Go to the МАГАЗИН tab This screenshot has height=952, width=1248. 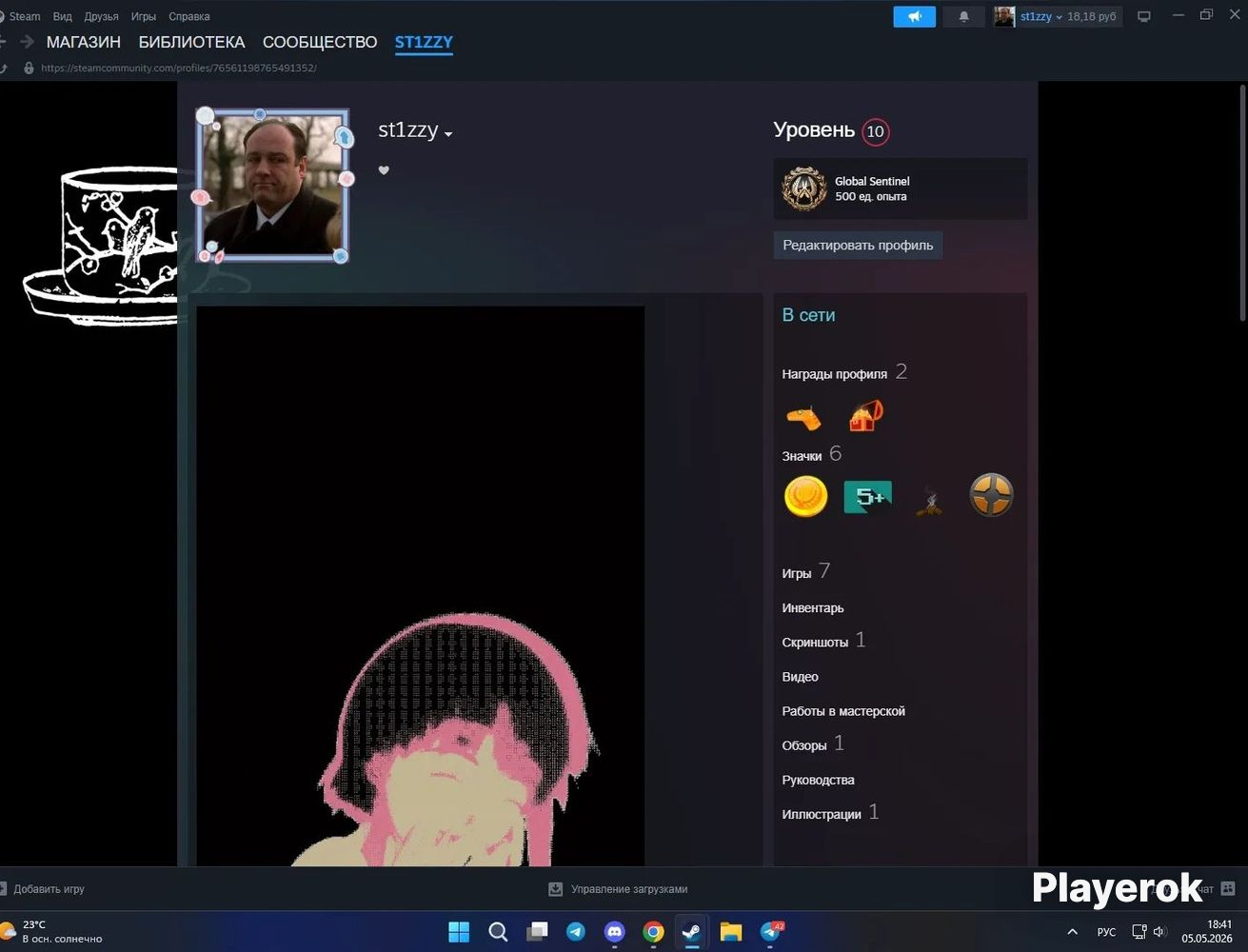[84, 42]
